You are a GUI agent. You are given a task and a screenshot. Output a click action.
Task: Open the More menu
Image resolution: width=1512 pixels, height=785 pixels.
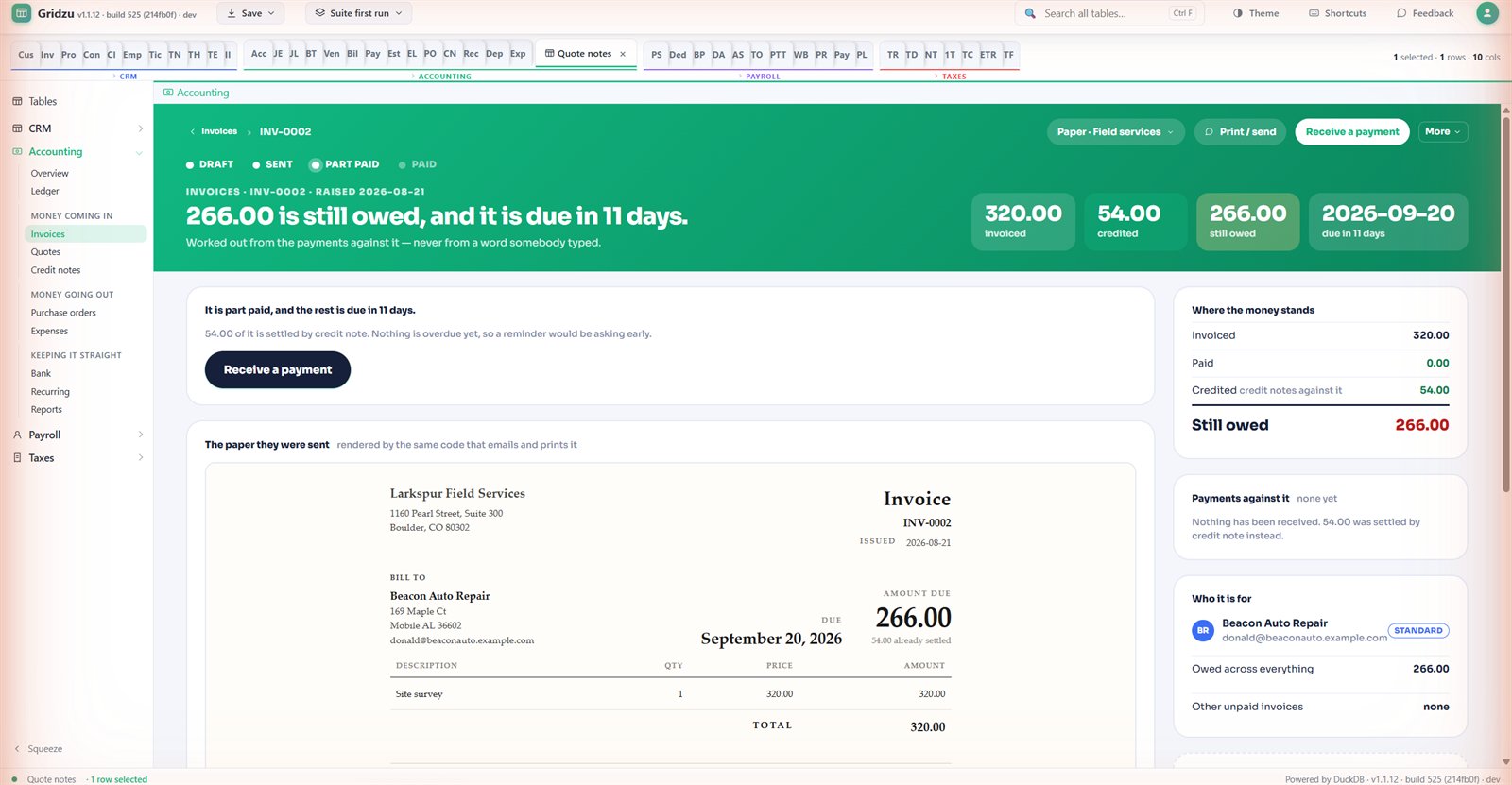click(1443, 132)
